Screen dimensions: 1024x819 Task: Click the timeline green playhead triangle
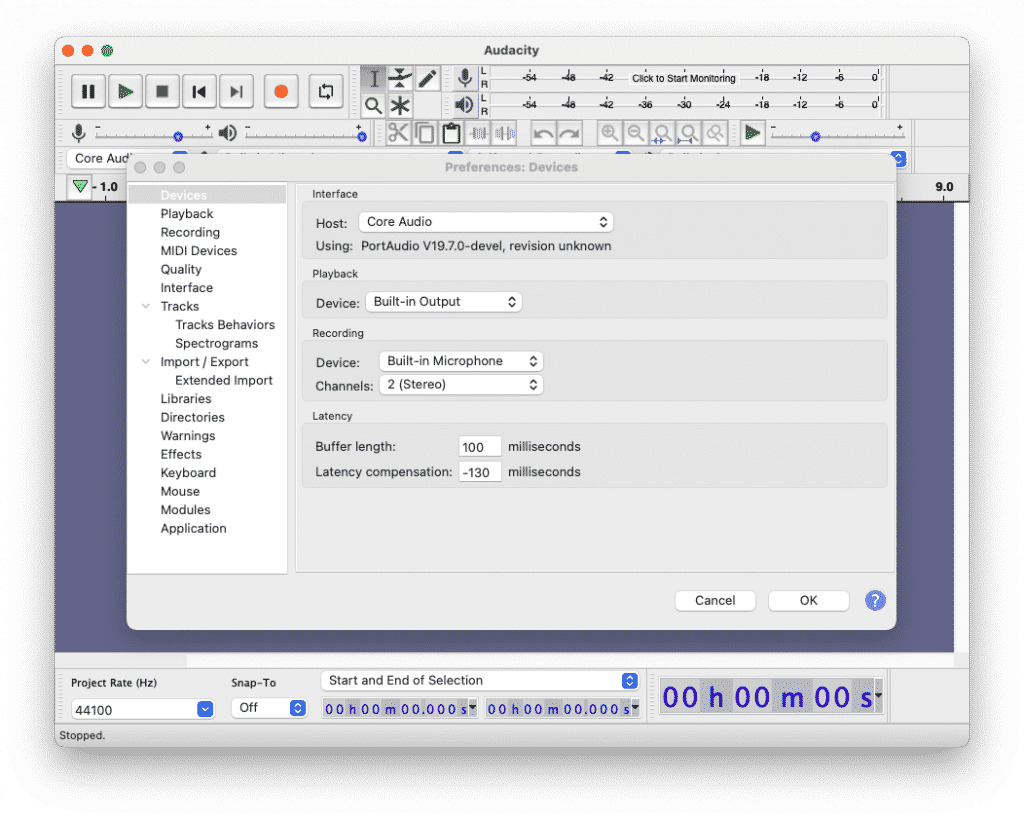[x=80, y=186]
